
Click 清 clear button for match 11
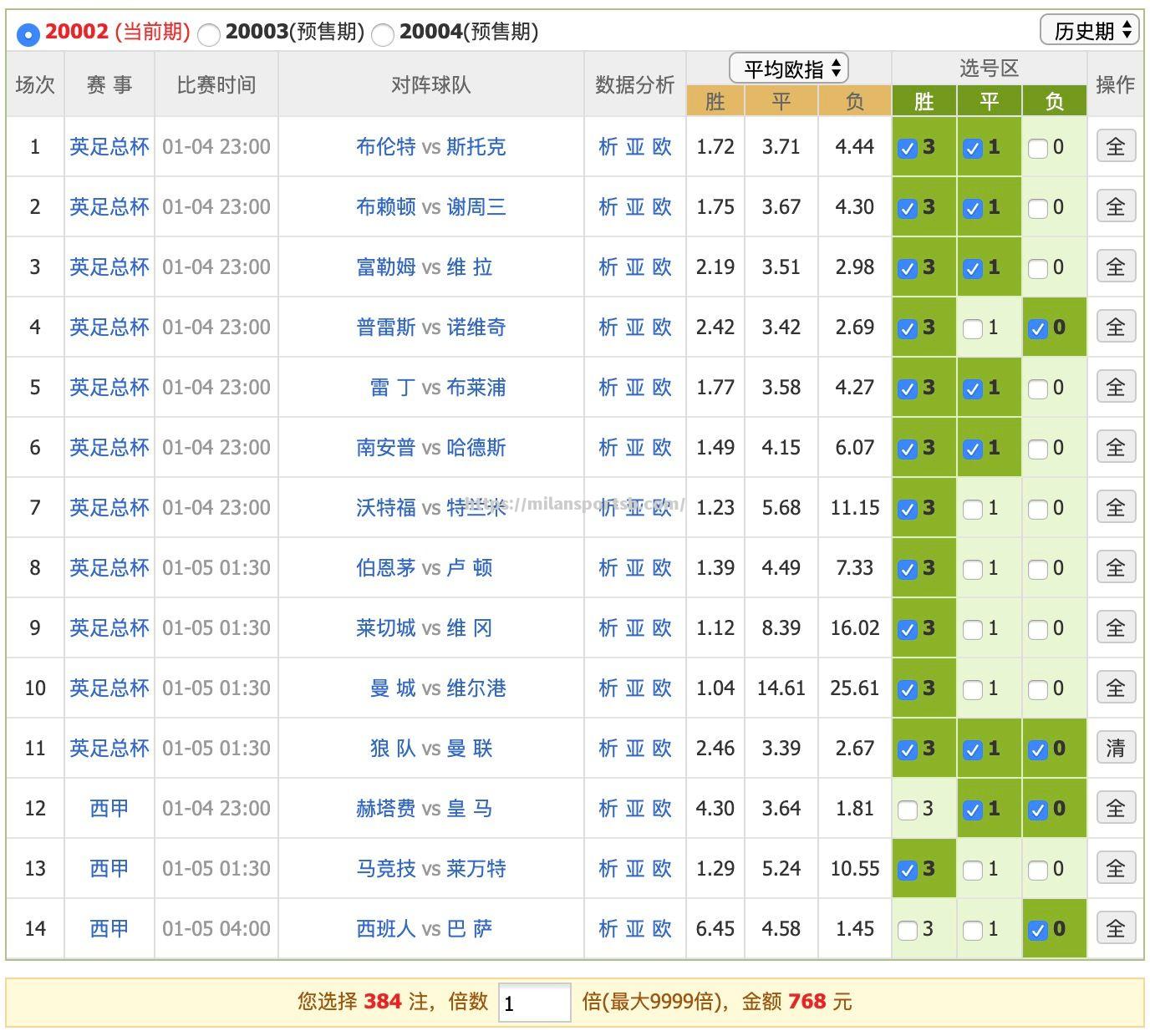tap(1116, 748)
